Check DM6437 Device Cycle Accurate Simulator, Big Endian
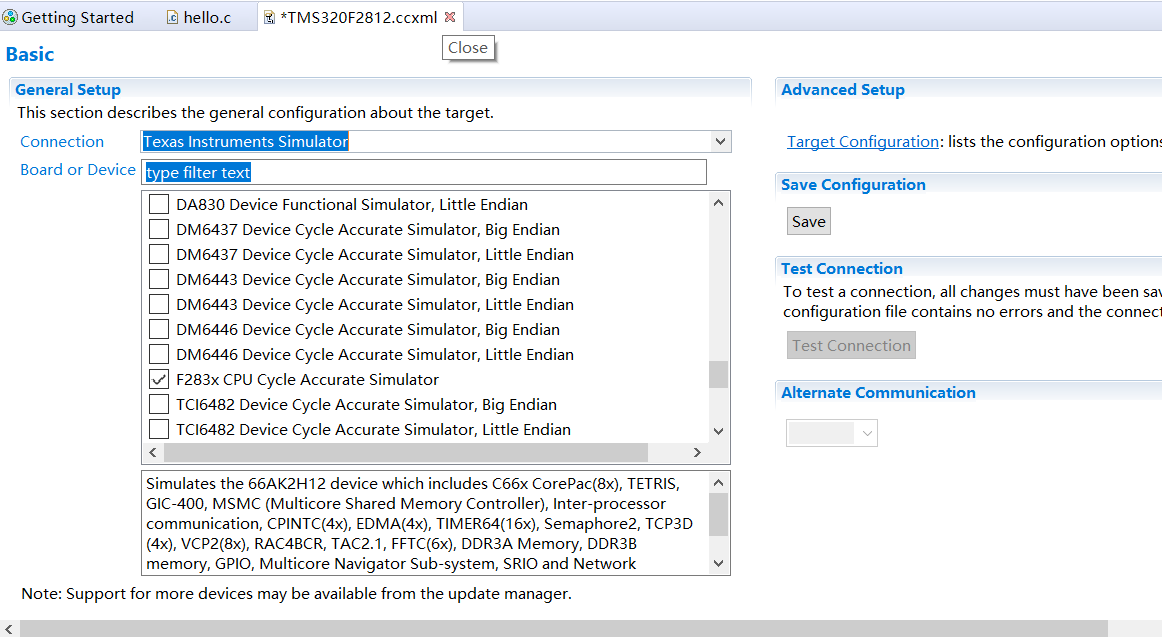Screen dimensions: 1162x637 pyautogui.click(x=159, y=230)
